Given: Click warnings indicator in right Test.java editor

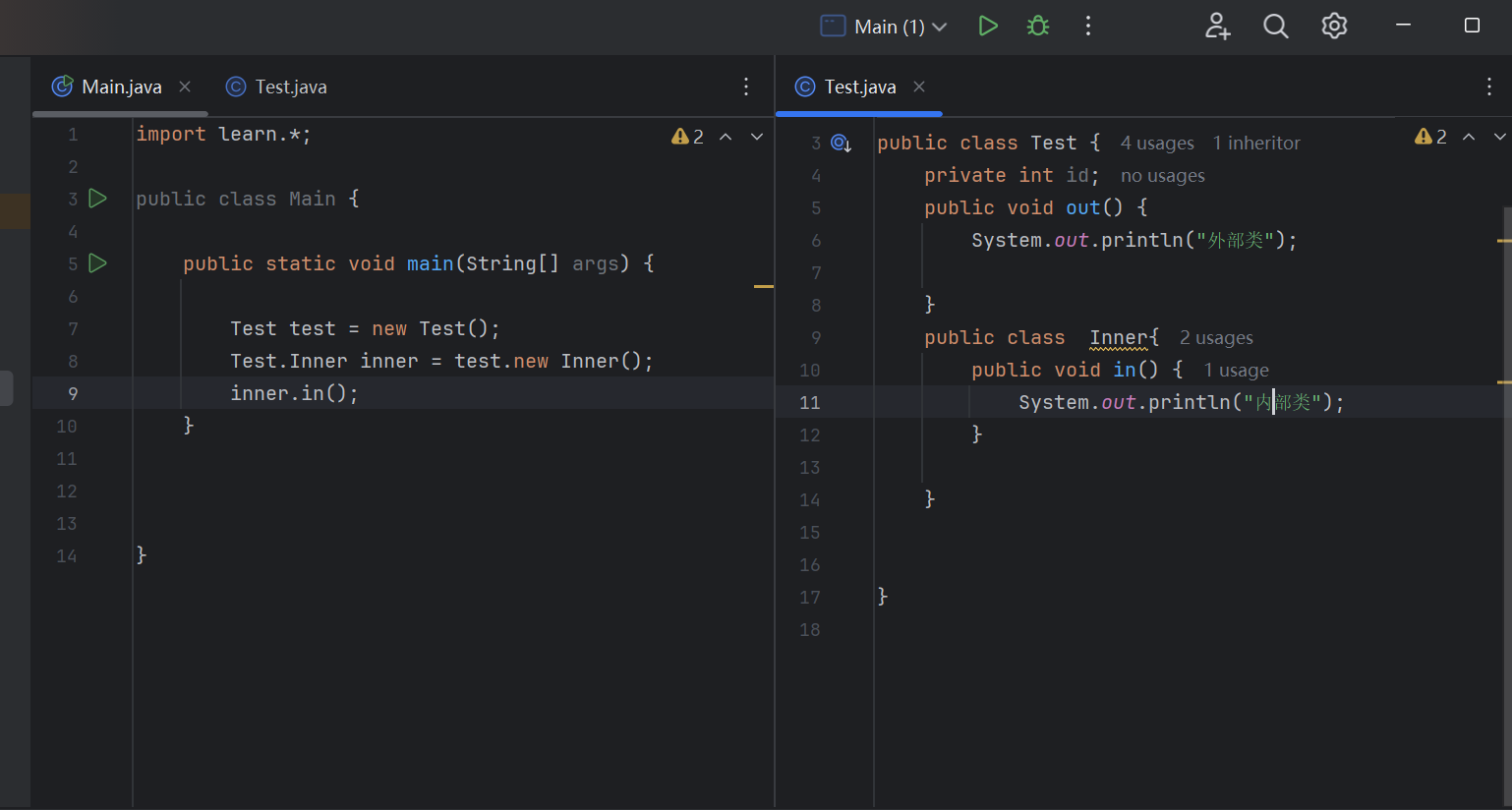Looking at the screenshot, I should (1430, 137).
